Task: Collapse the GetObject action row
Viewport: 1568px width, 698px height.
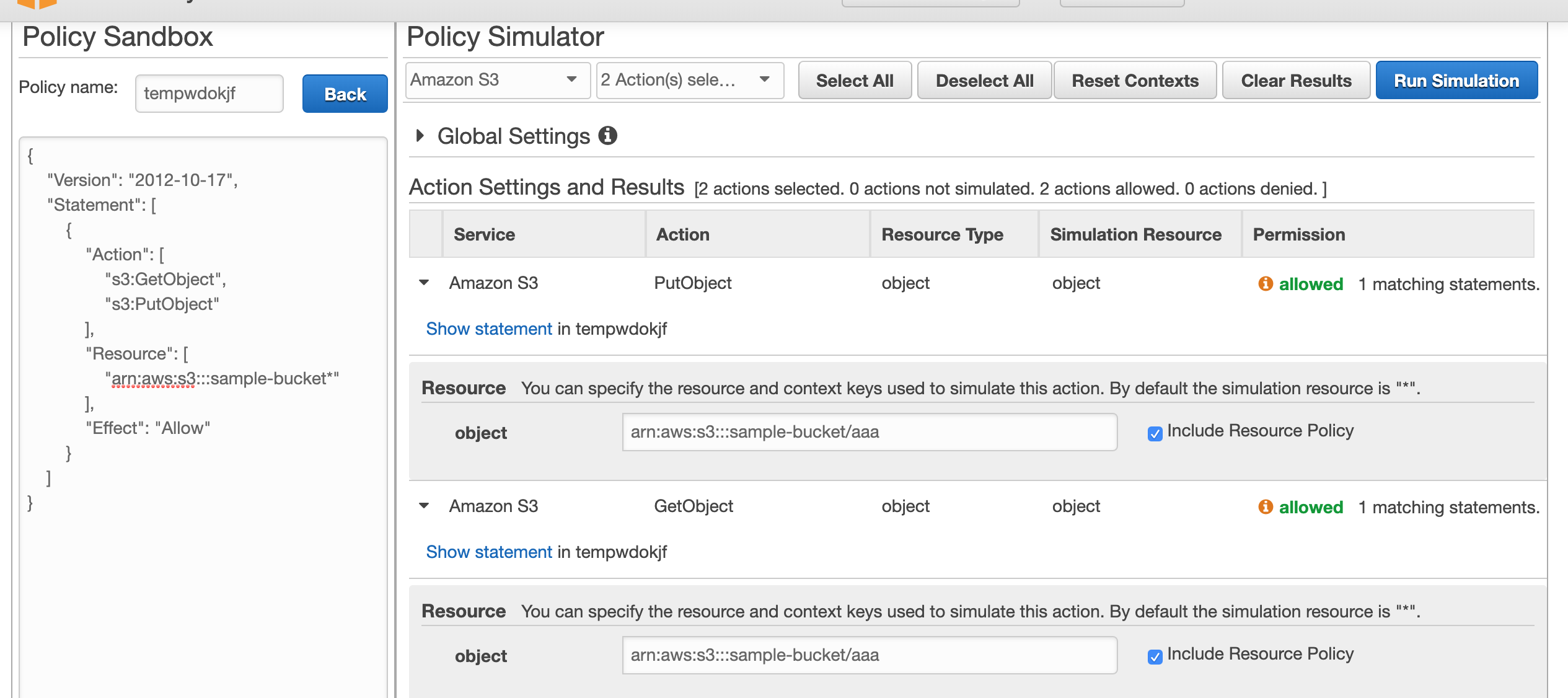Action: tap(424, 506)
